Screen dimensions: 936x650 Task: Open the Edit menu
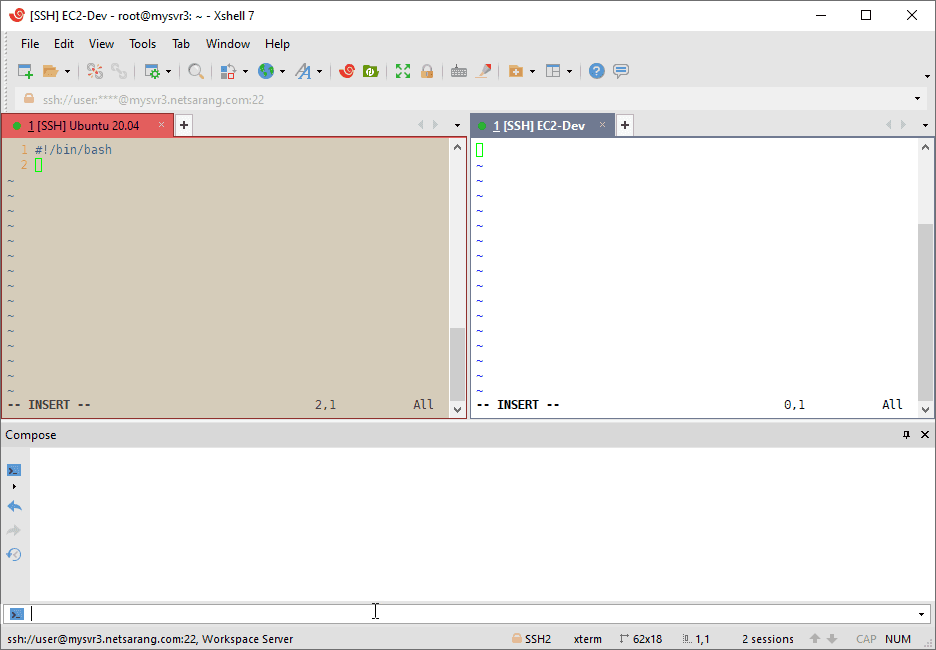[64, 44]
